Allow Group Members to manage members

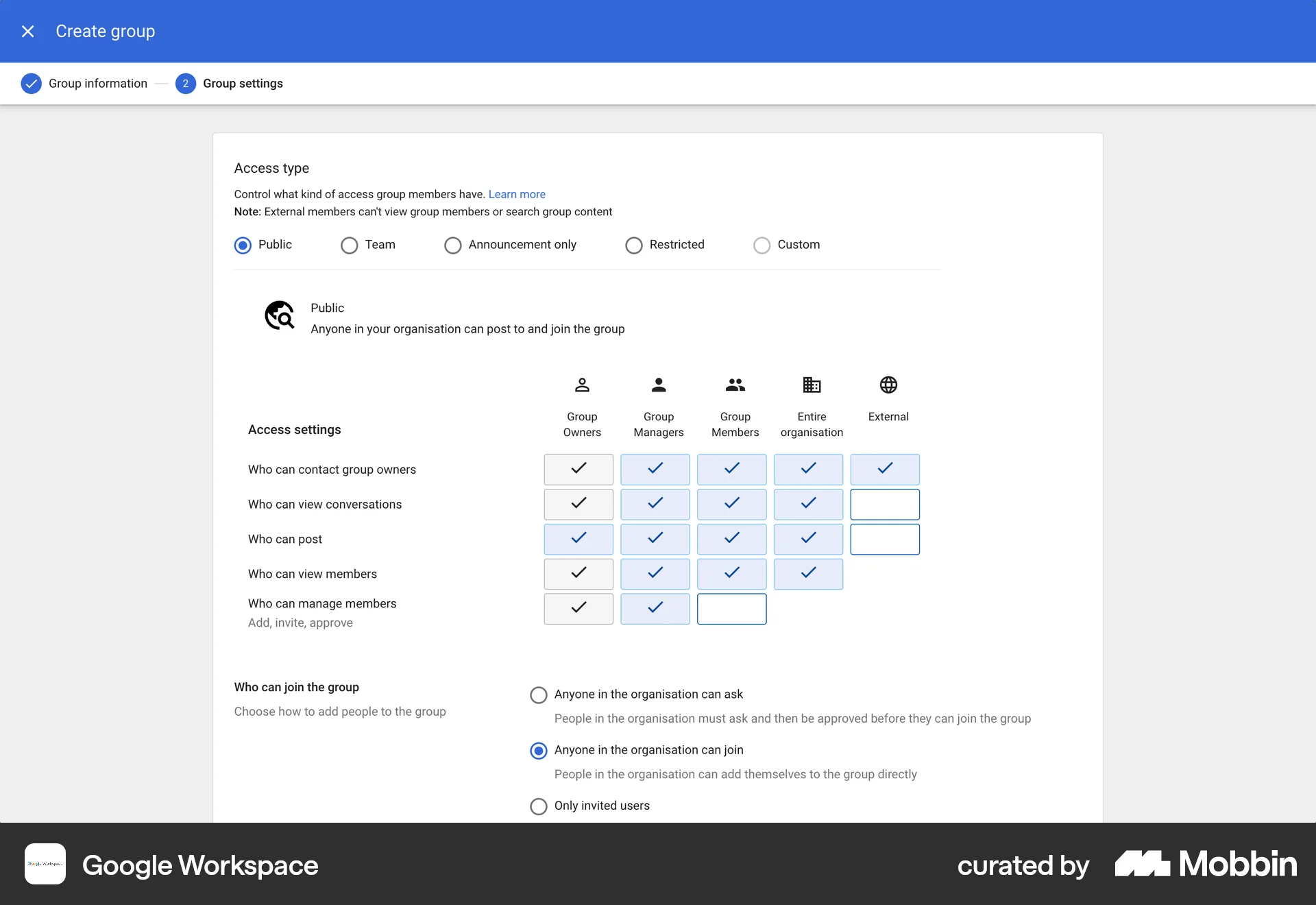pos(731,609)
